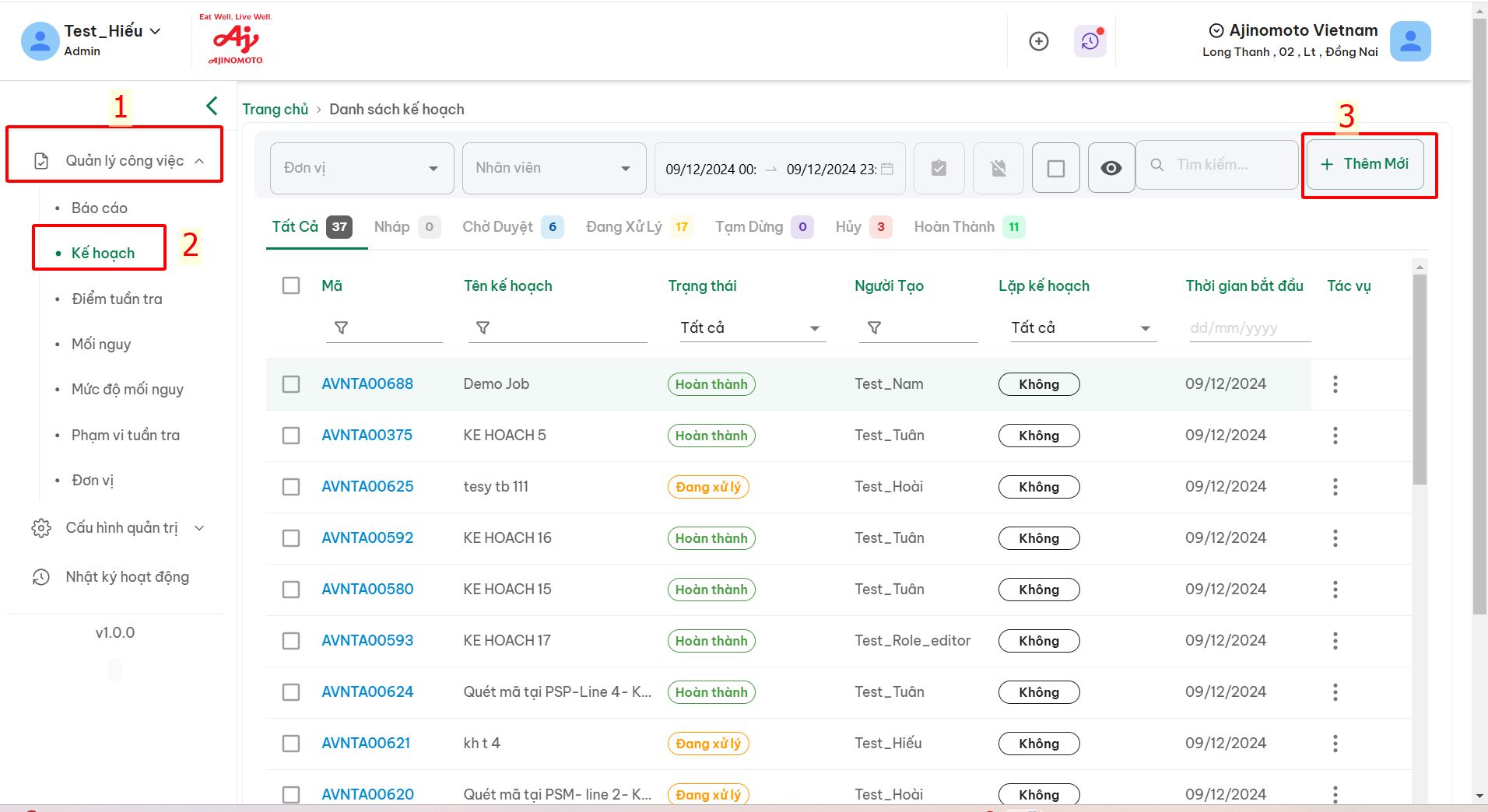Check the box for AVNTA00375
Image resolution: width=1488 pixels, height=812 pixels.
click(291, 436)
